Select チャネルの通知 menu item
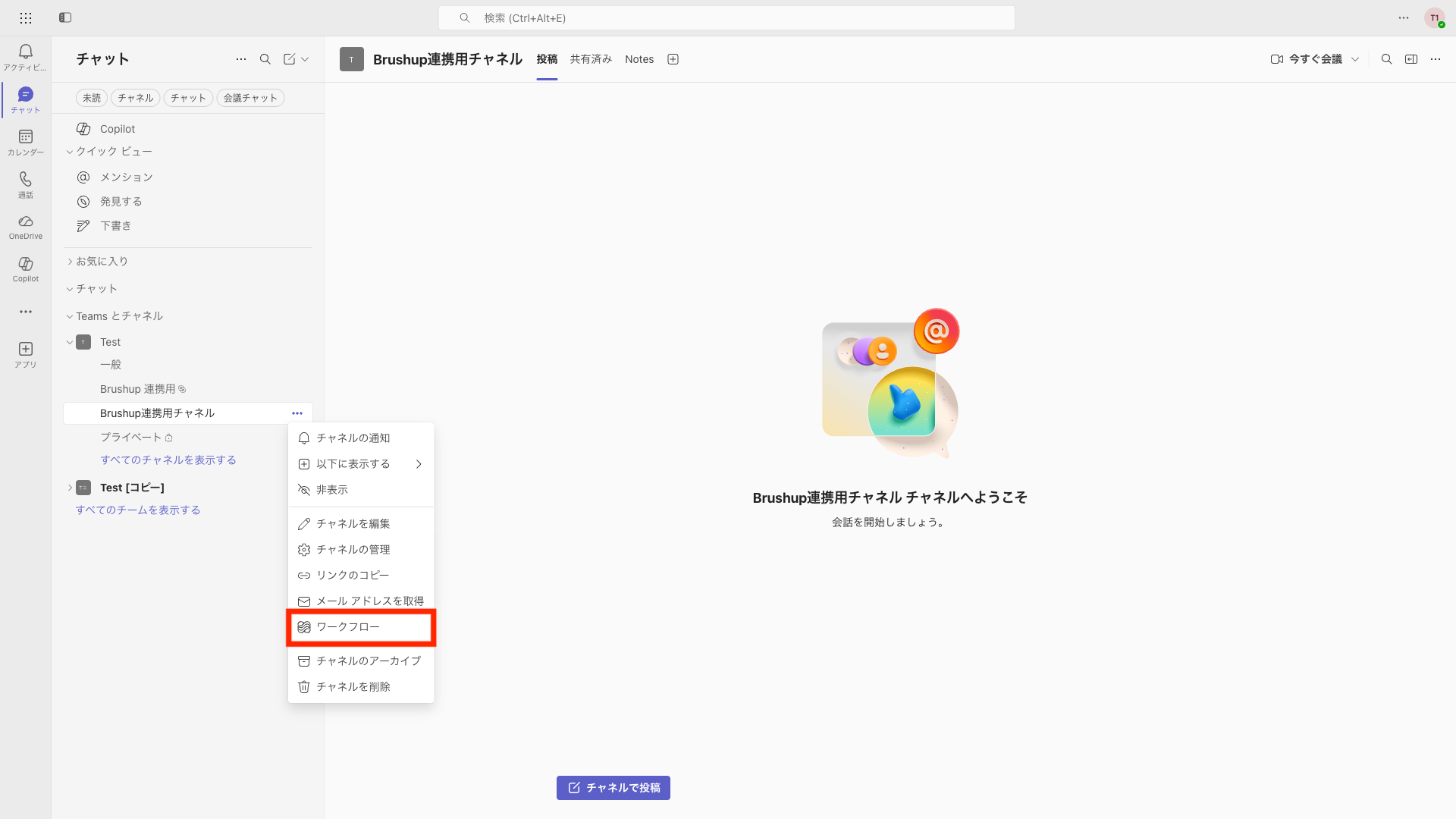The width and height of the screenshot is (1456, 819). [x=361, y=438]
